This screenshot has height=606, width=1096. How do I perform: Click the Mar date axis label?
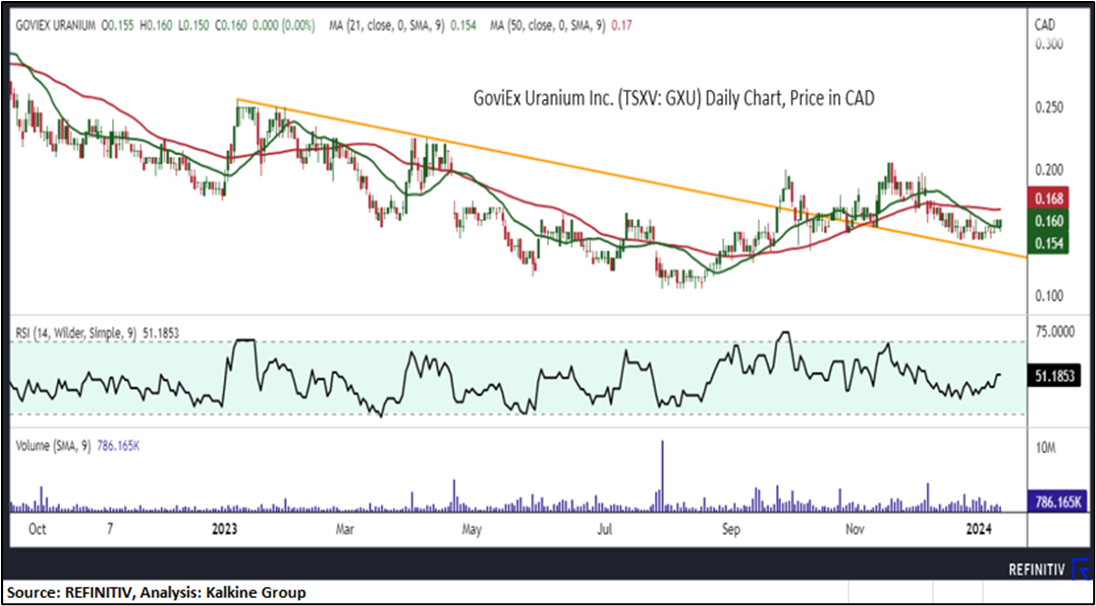point(346,529)
